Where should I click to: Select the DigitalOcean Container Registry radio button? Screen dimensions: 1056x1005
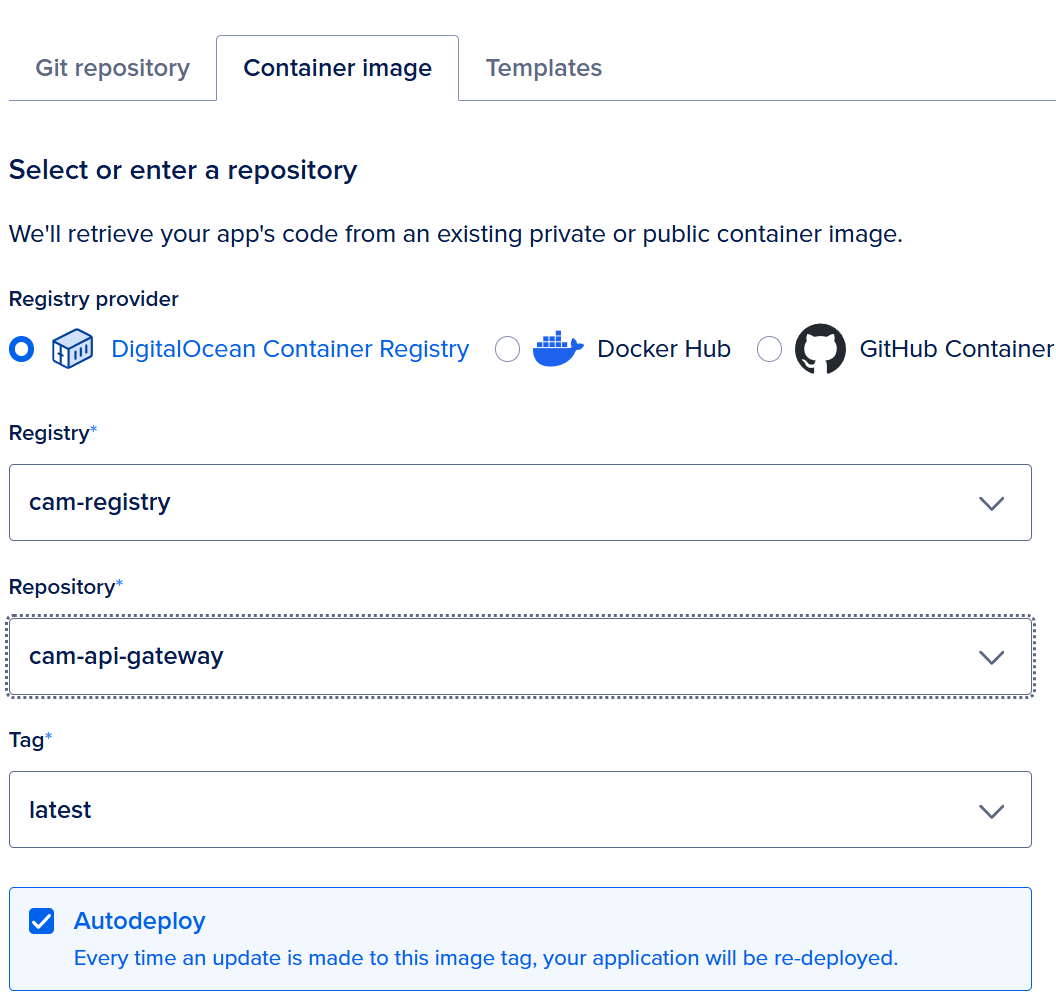click(x=21, y=349)
